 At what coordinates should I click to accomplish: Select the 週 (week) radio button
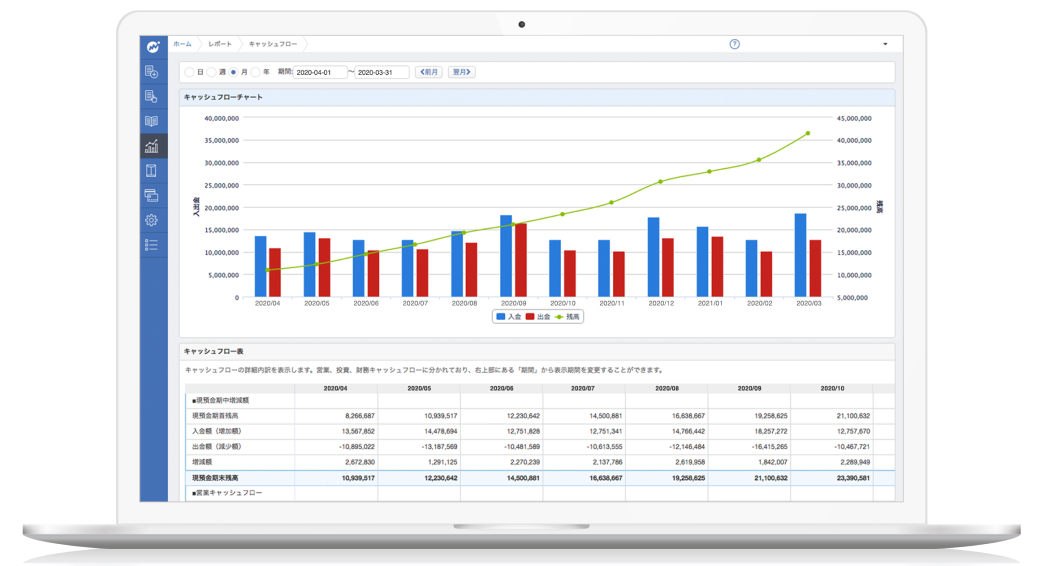211,72
